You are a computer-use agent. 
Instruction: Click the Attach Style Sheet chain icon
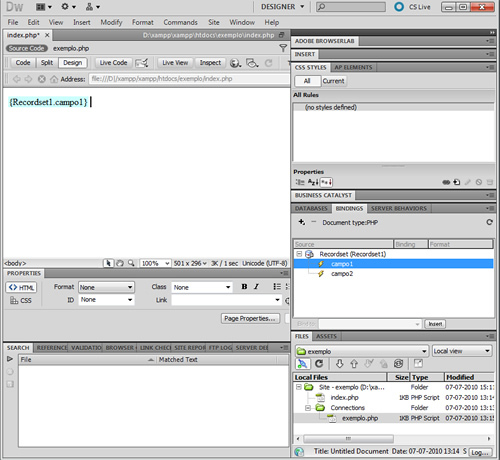[446, 182]
